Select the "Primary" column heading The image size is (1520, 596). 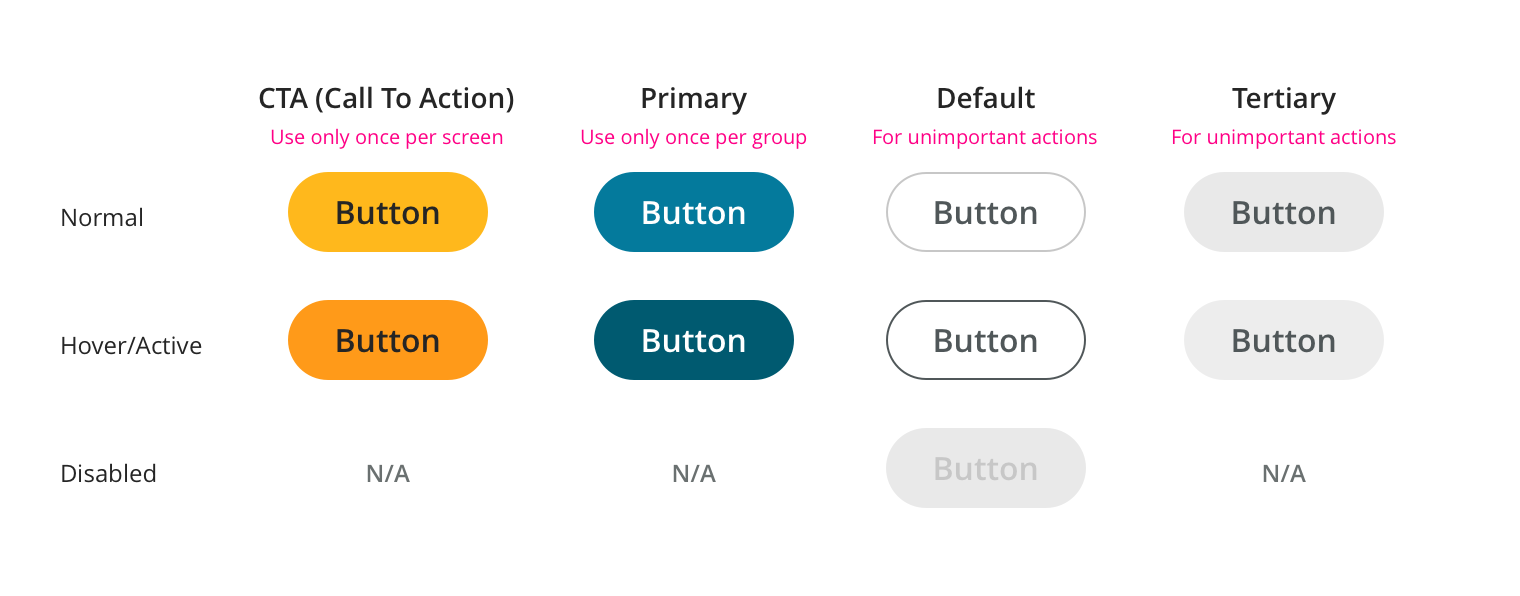[693, 98]
